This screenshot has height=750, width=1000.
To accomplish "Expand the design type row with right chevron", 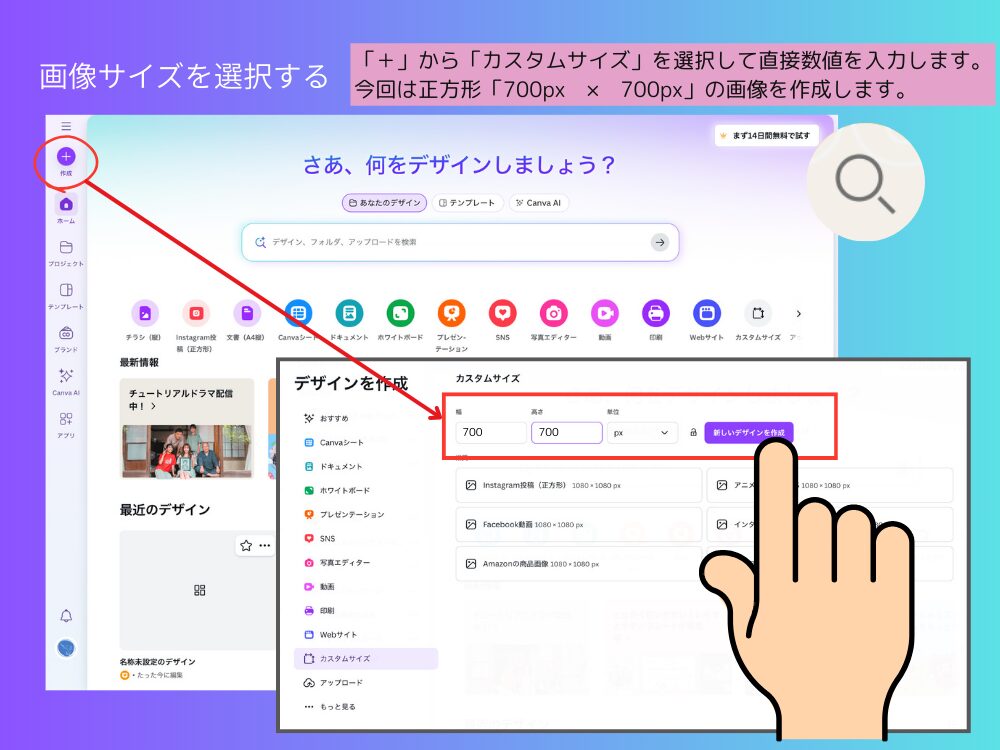I will click(x=797, y=313).
